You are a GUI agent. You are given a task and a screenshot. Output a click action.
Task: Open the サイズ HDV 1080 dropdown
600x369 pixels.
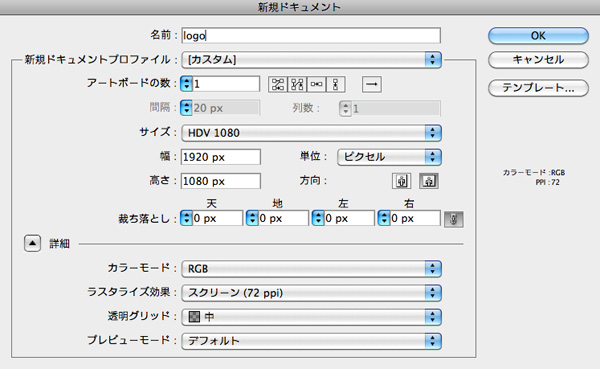[311, 133]
